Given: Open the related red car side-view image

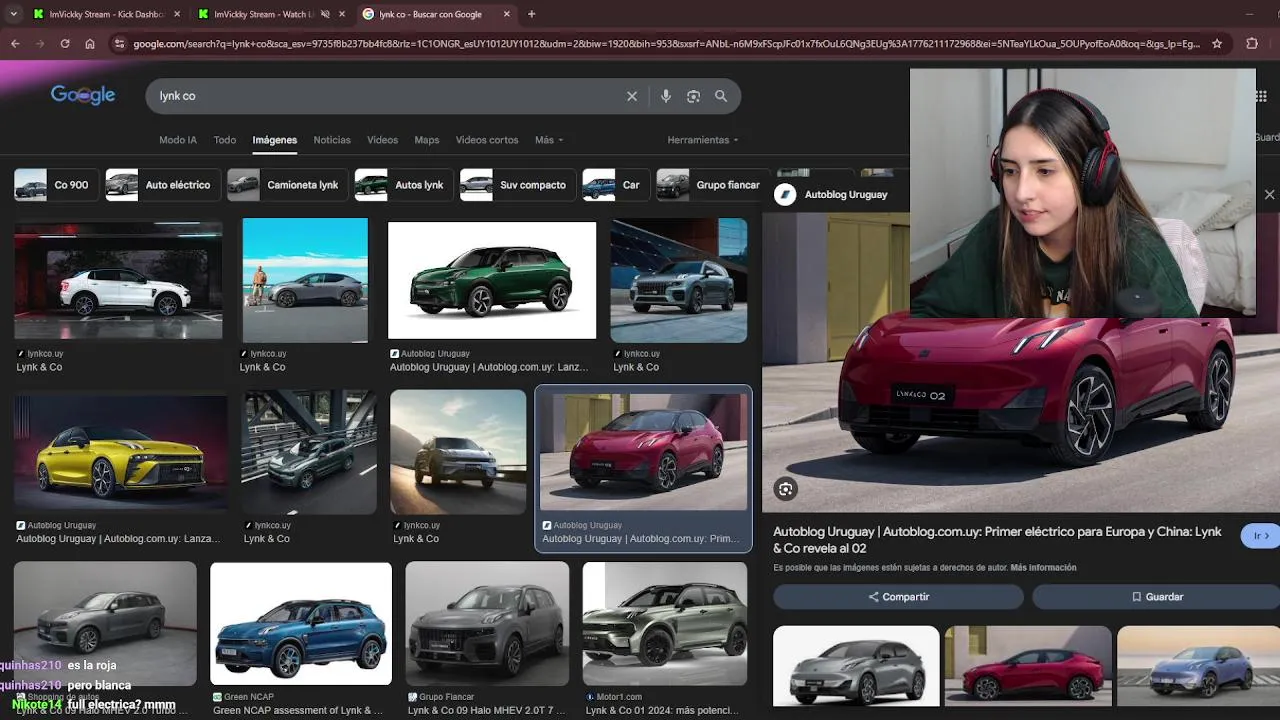Looking at the screenshot, I should tap(1028, 666).
